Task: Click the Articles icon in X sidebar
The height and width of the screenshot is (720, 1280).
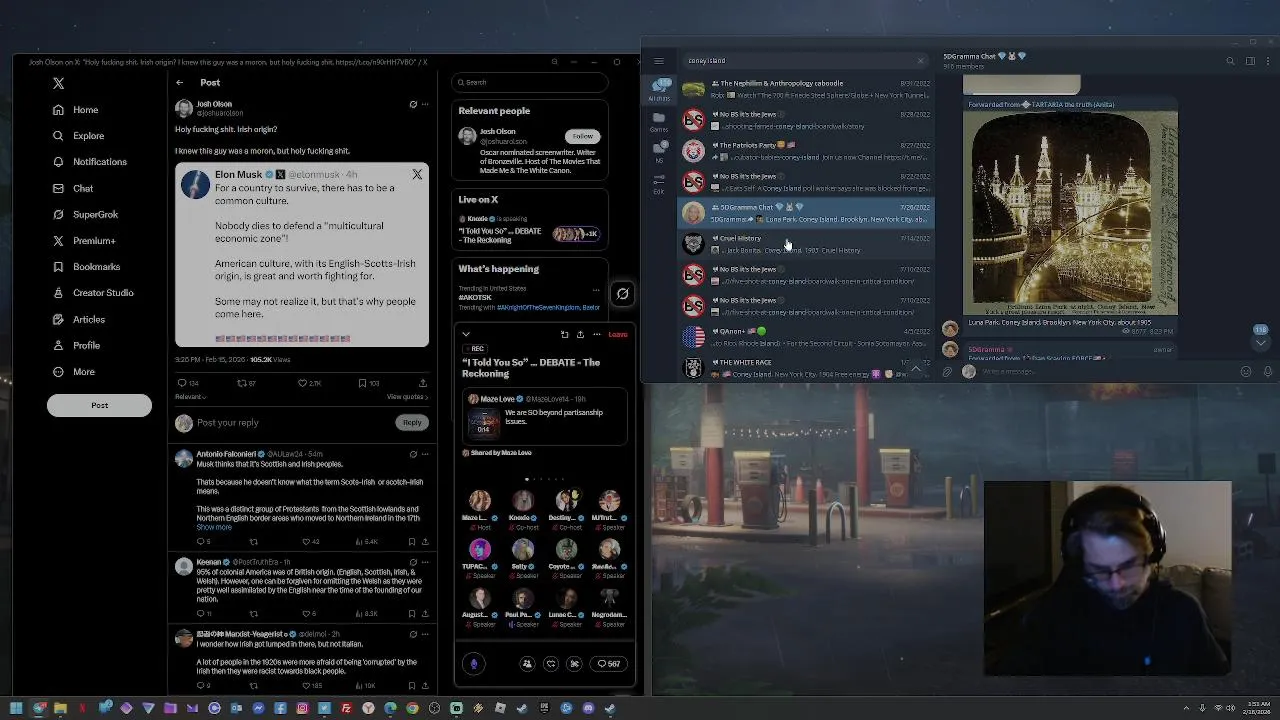Action: (58, 319)
